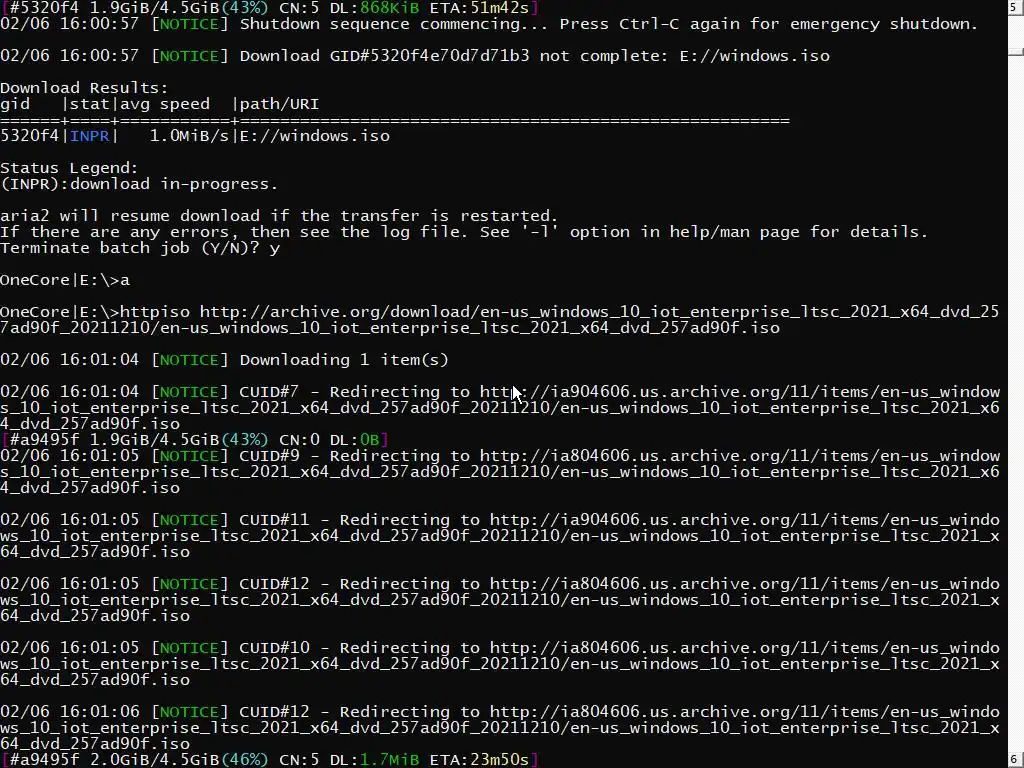1024x768 pixels.
Task: Click the 'Download Results:' heading
Action: 84,88
